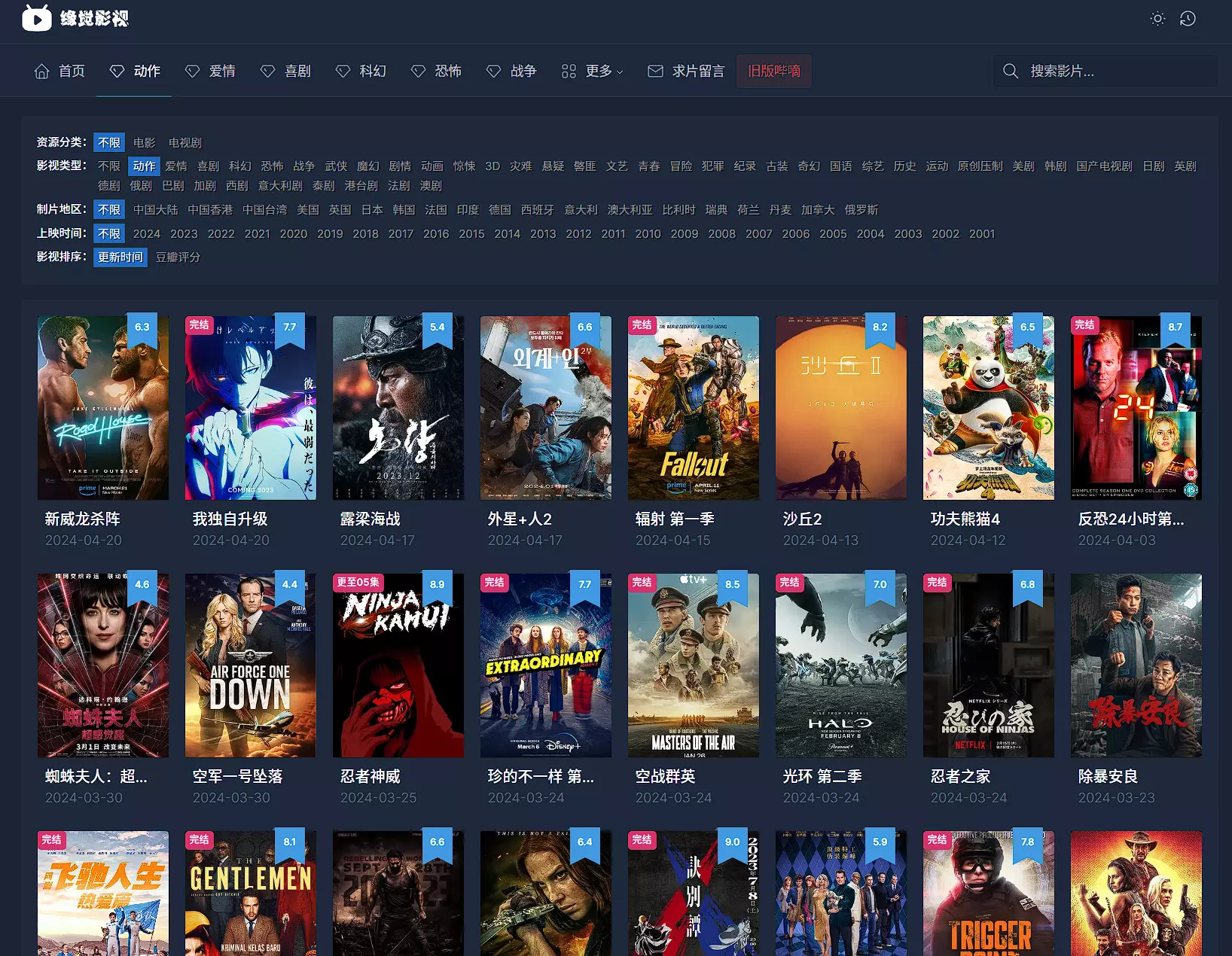Select 电影 in resource category filter
This screenshot has width=1232, height=956.
(145, 143)
